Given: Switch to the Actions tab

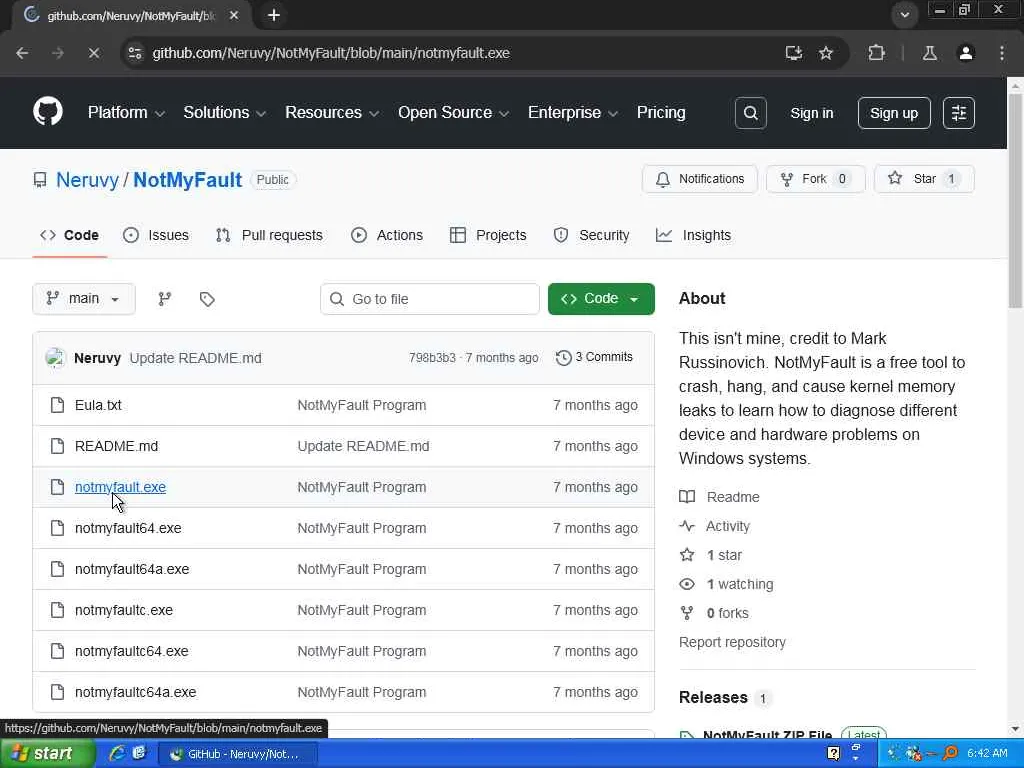Looking at the screenshot, I should (x=387, y=235).
